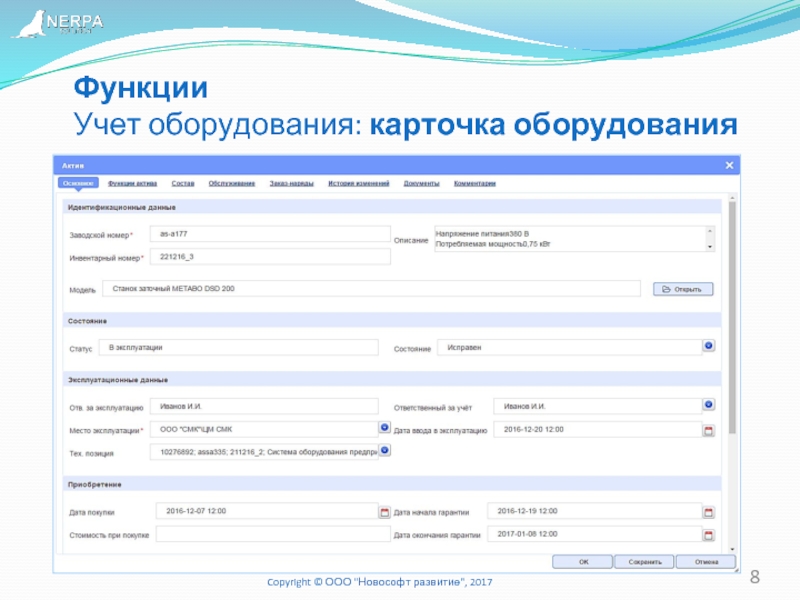This screenshot has height=600, width=800.
Task: Open calendar for Дата начала гарантии
Action: pyautogui.click(x=709, y=512)
